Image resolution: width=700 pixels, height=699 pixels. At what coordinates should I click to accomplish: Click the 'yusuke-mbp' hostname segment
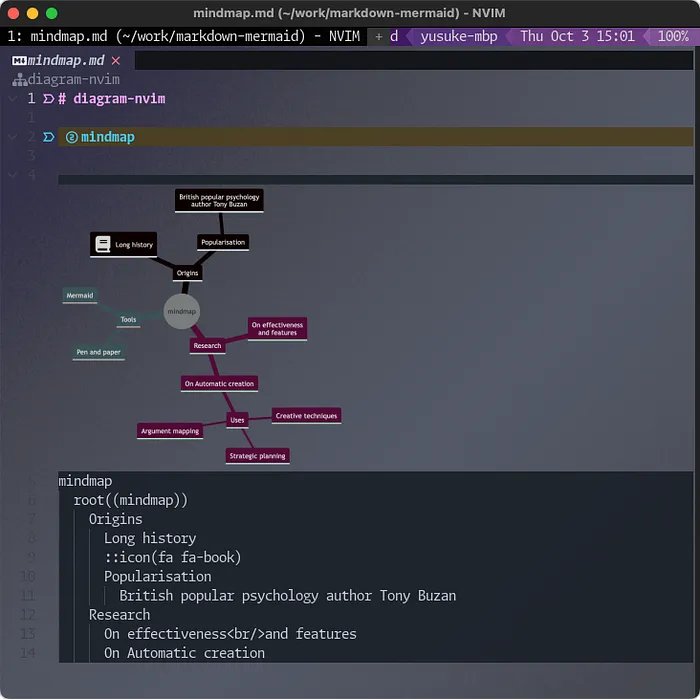(x=459, y=36)
